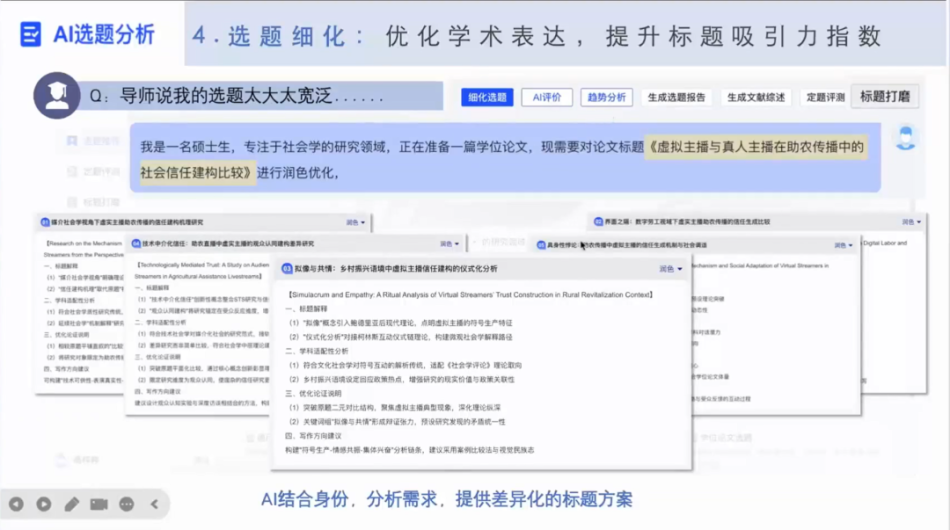
Task: Open the 趋势分析 tab
Action: (x=605, y=97)
